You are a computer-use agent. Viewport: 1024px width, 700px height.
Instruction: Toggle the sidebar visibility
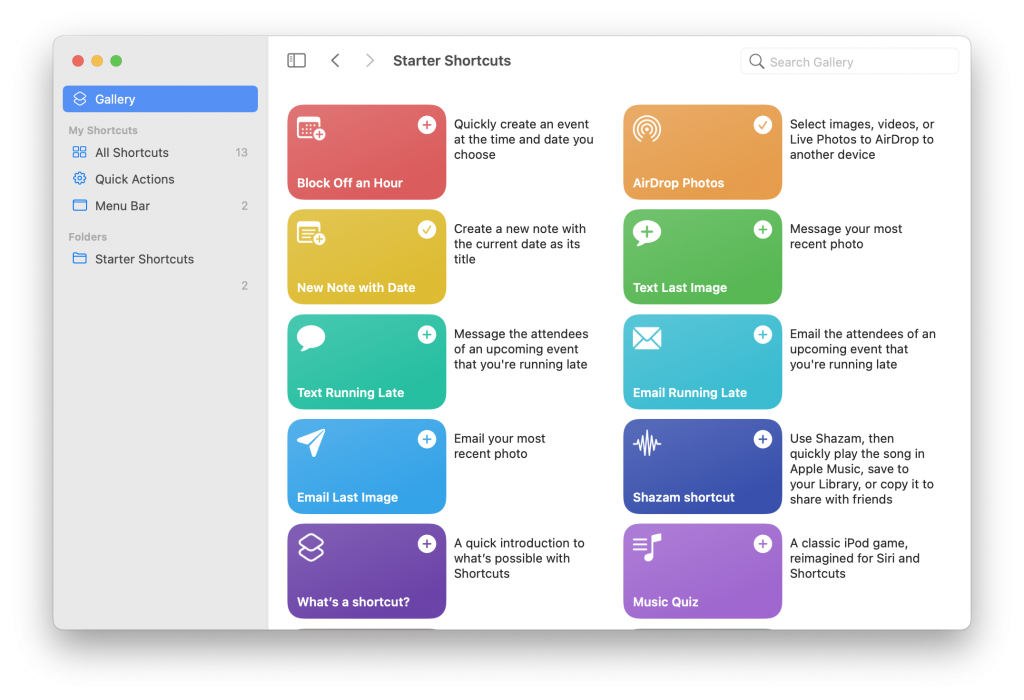coord(296,60)
